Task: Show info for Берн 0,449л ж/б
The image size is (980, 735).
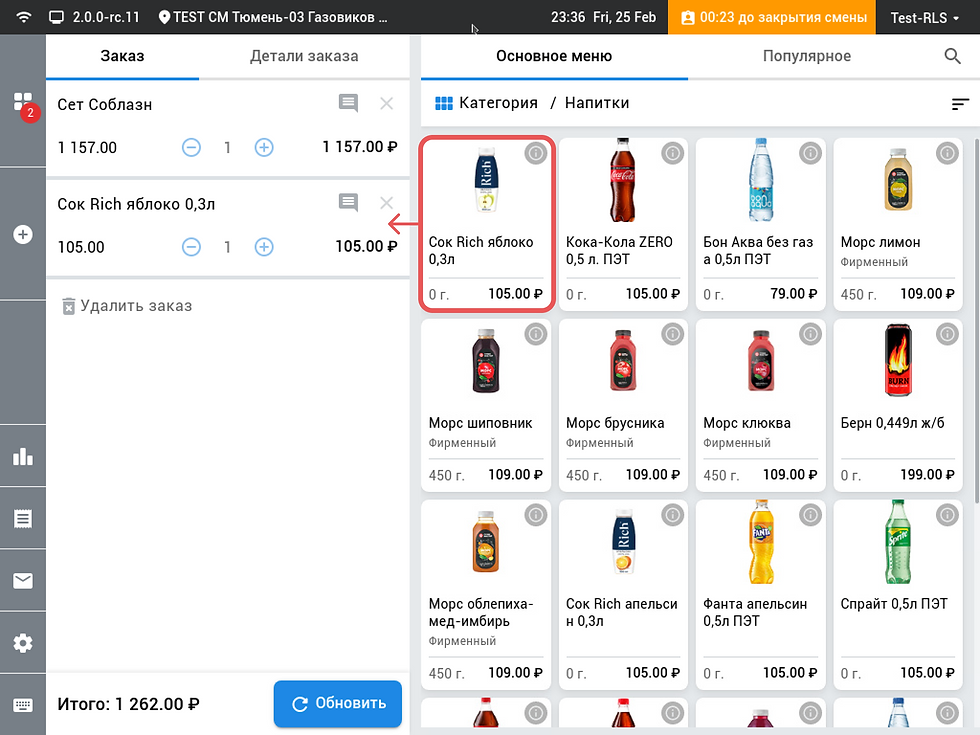Action: click(947, 334)
